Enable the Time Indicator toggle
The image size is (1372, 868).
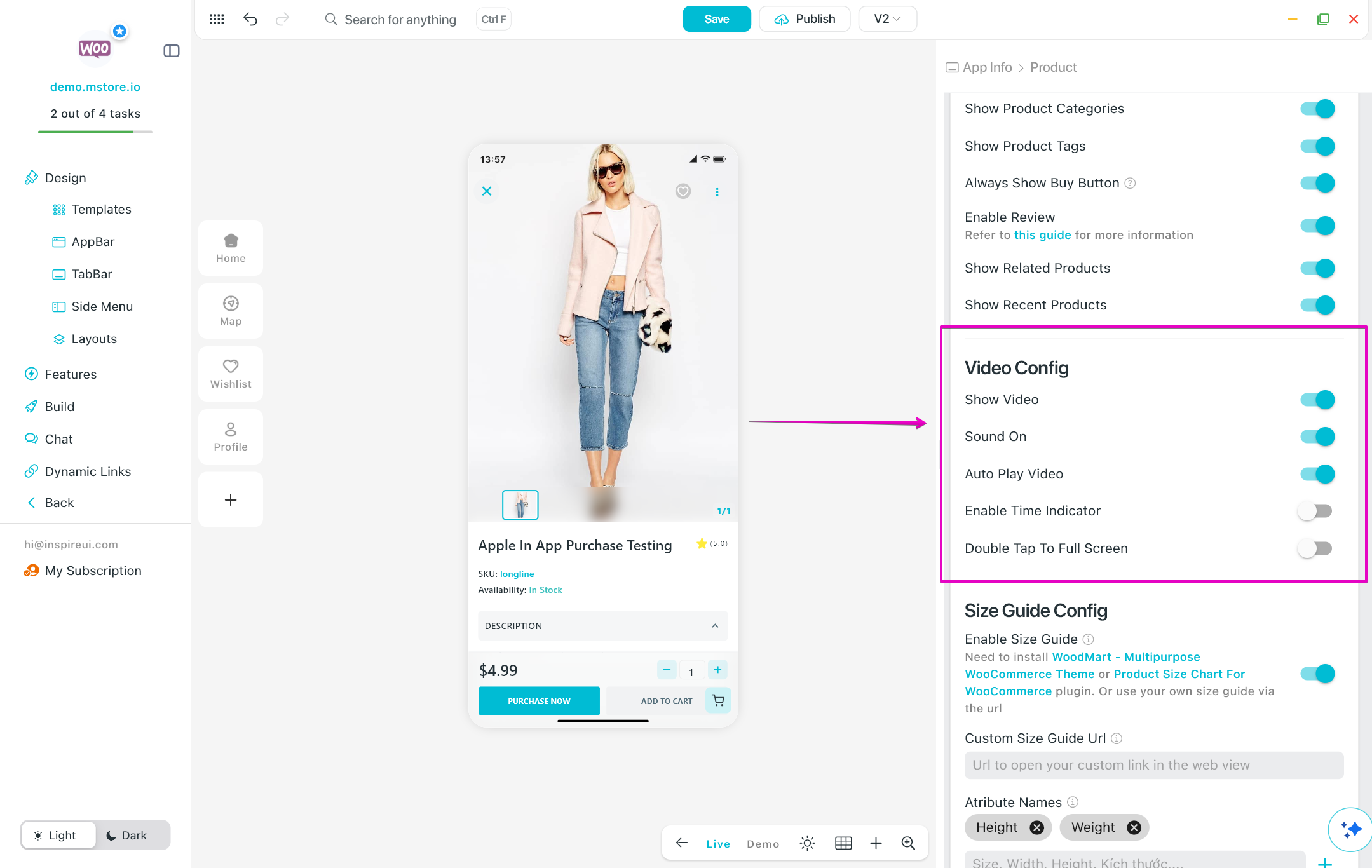pos(1315,511)
